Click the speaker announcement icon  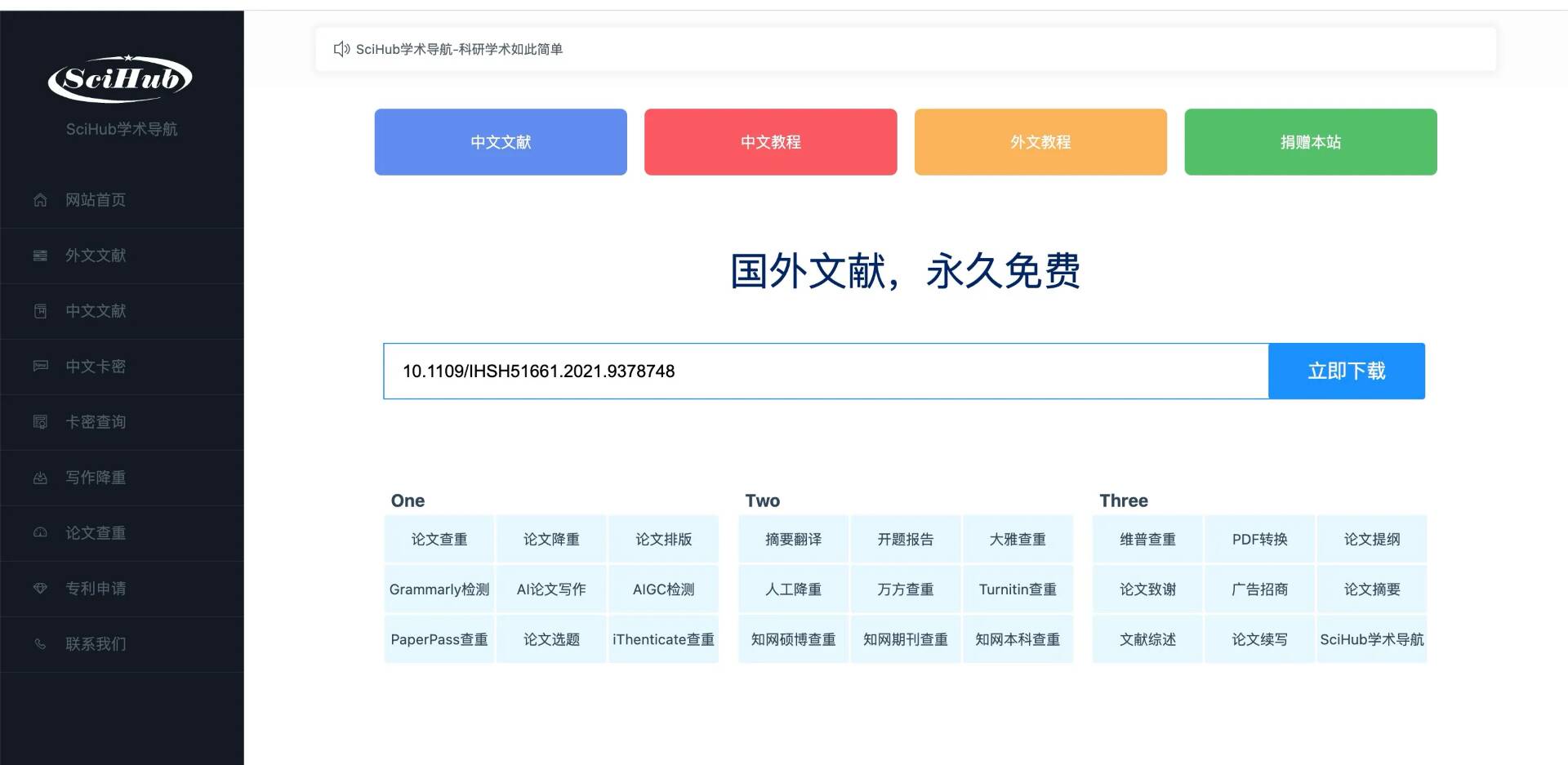click(x=341, y=49)
